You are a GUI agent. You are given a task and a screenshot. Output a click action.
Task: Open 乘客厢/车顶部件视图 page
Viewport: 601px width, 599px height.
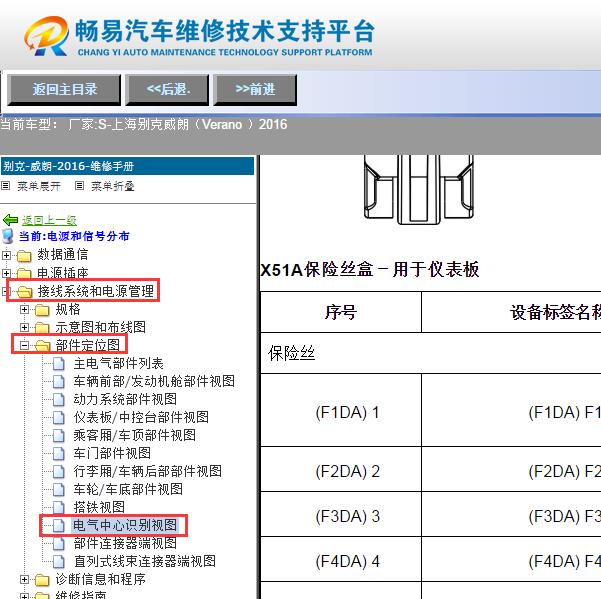click(135, 435)
